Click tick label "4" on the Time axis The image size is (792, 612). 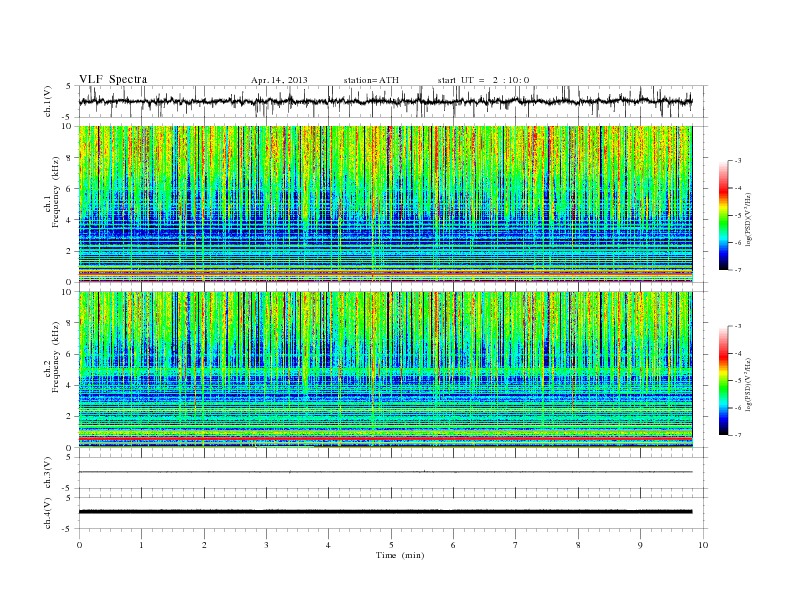pos(328,545)
